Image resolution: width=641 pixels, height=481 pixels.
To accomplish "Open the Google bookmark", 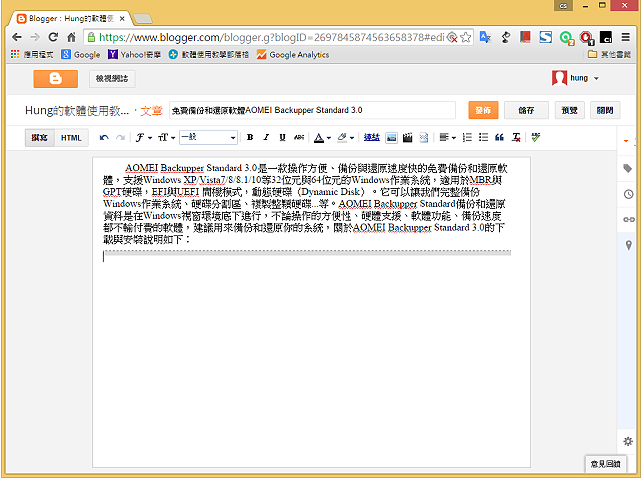I will 81,54.
